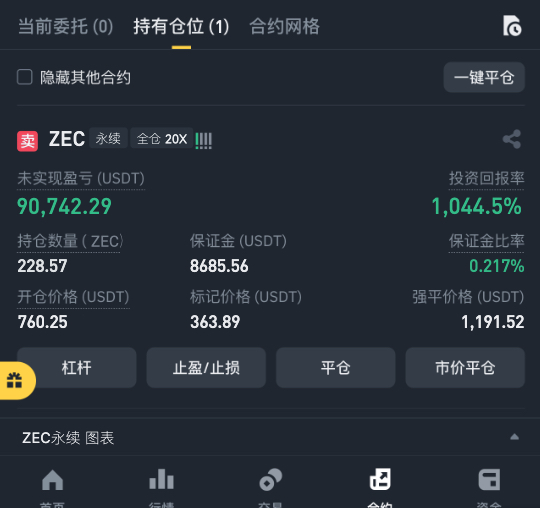Click the 一键平仓 button
The height and width of the screenshot is (508, 540).
pos(484,77)
